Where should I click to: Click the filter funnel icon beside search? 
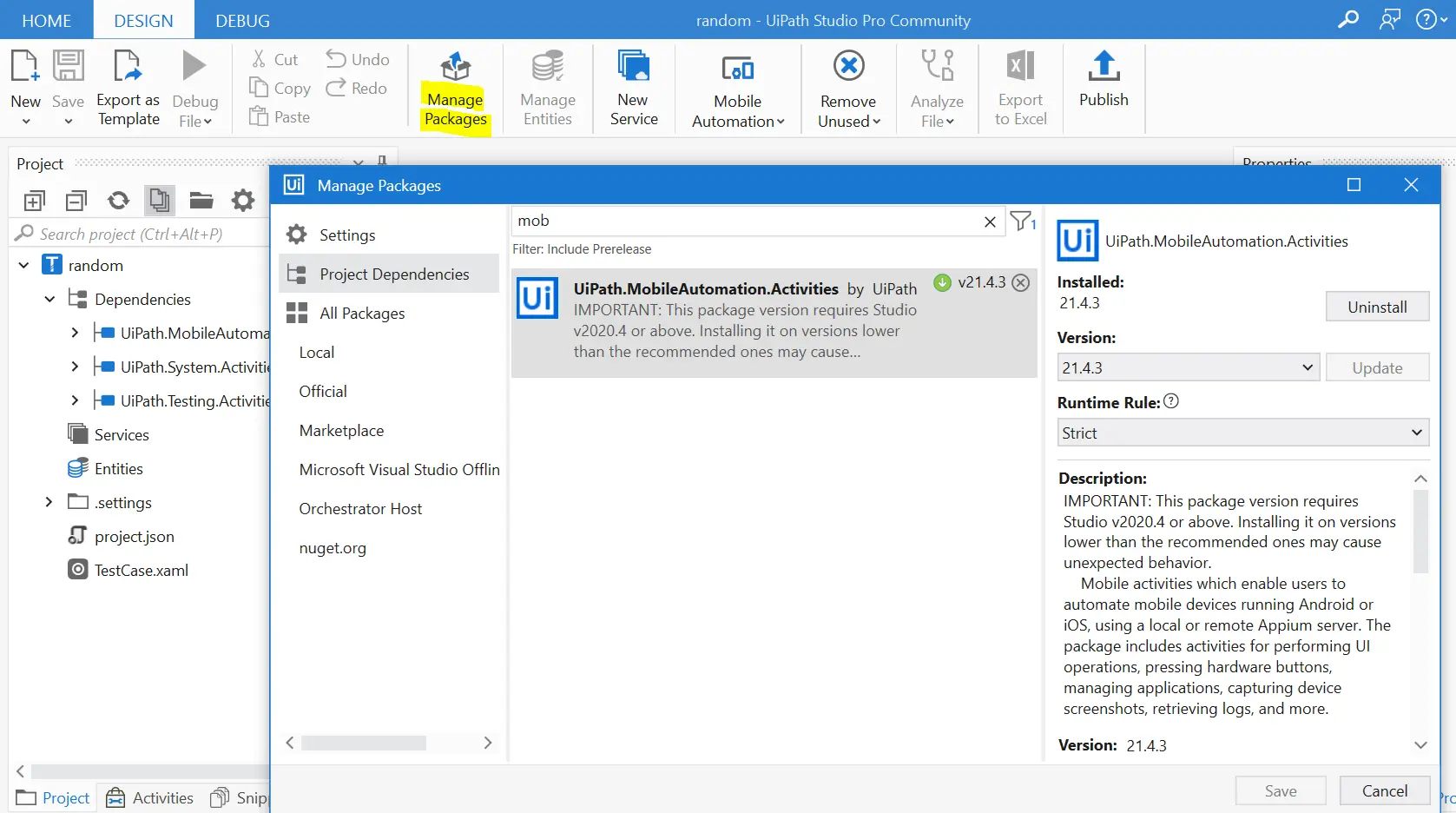1022,221
